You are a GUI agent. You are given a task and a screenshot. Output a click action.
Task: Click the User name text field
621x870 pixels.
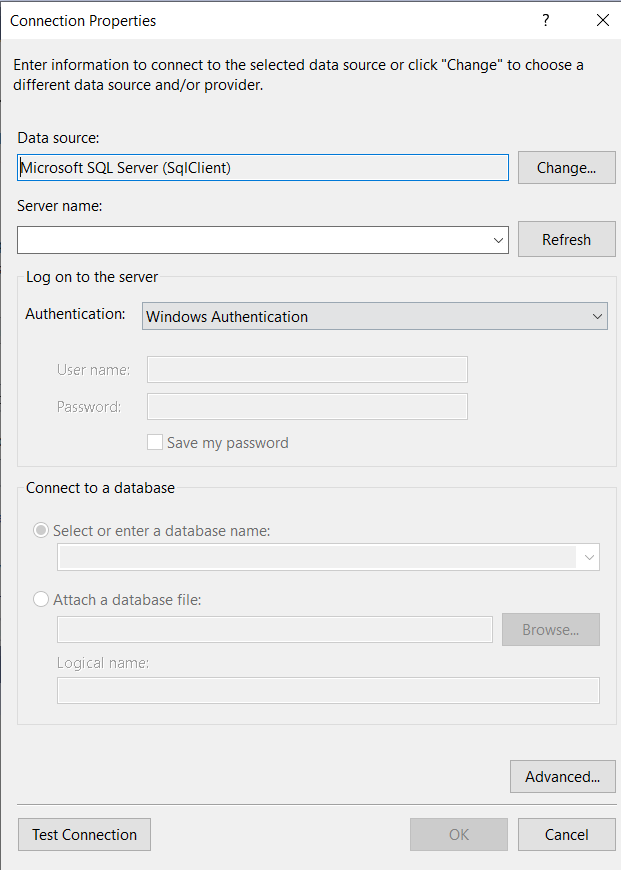(306, 369)
